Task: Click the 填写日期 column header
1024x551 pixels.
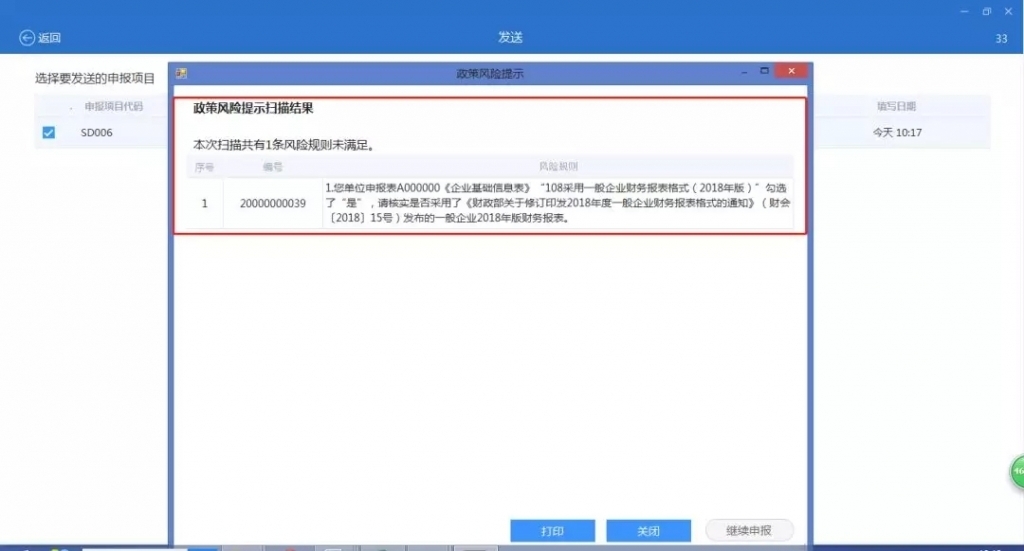Action: 897,106
